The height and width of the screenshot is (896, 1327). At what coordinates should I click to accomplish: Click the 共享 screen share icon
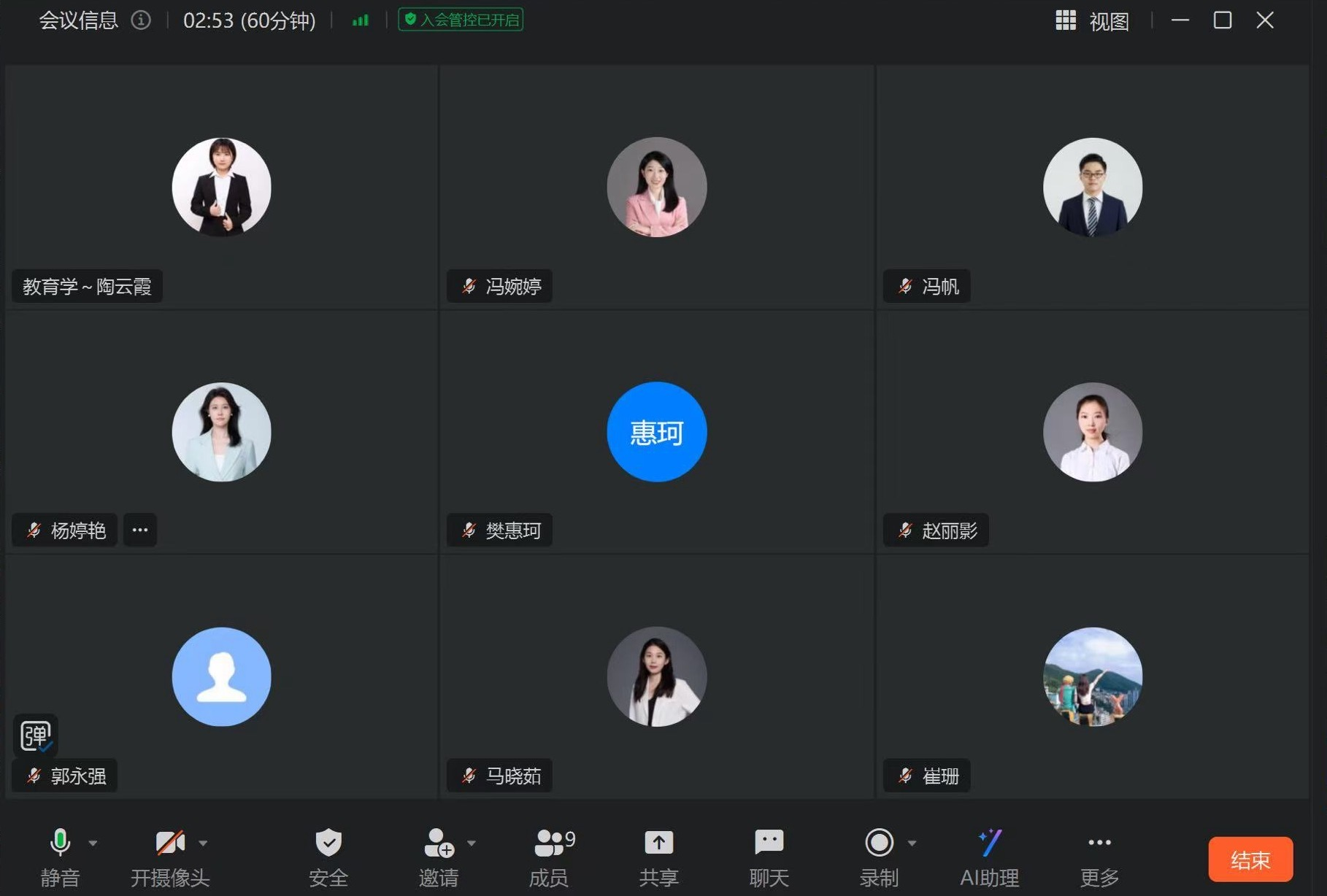pyautogui.click(x=658, y=843)
